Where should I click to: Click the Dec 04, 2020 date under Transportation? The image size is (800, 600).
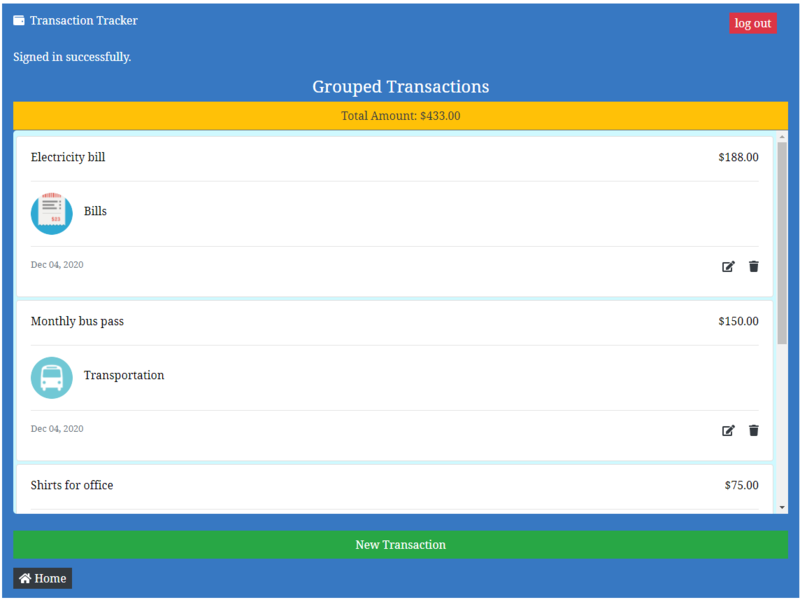pyautogui.click(x=57, y=429)
